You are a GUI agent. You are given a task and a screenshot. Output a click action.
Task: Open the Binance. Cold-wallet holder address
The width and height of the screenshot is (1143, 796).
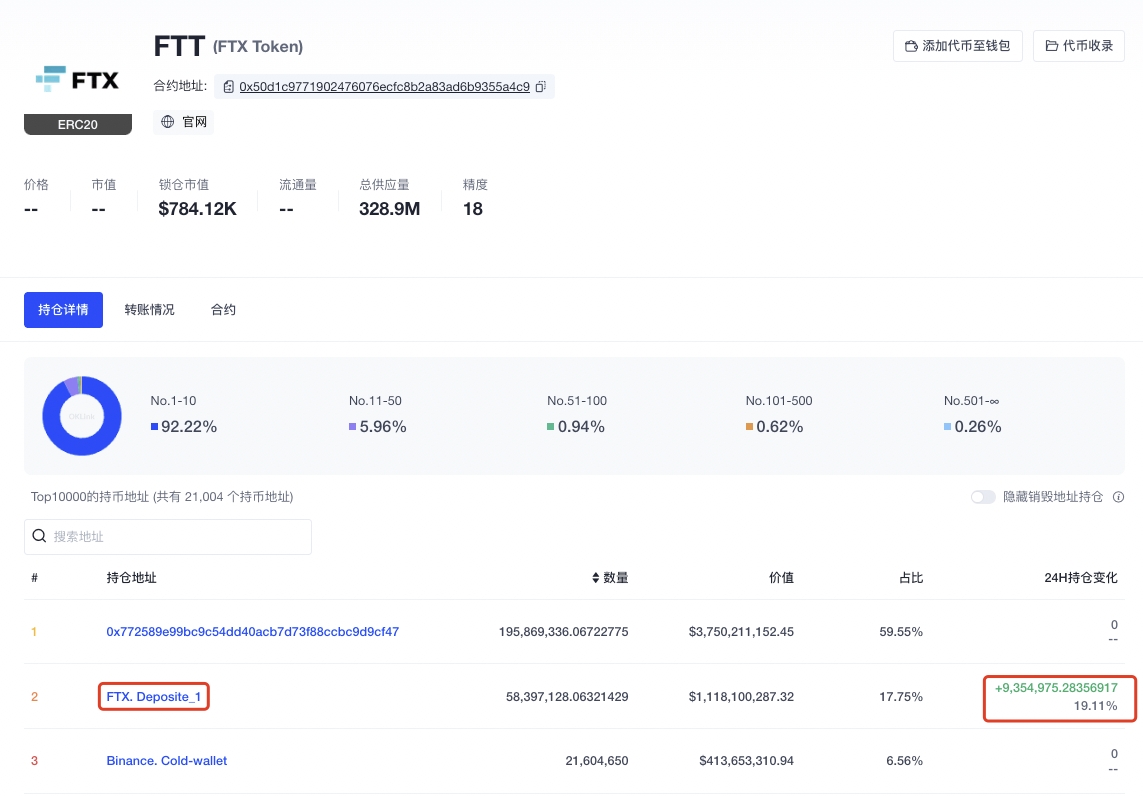pyautogui.click(x=167, y=761)
